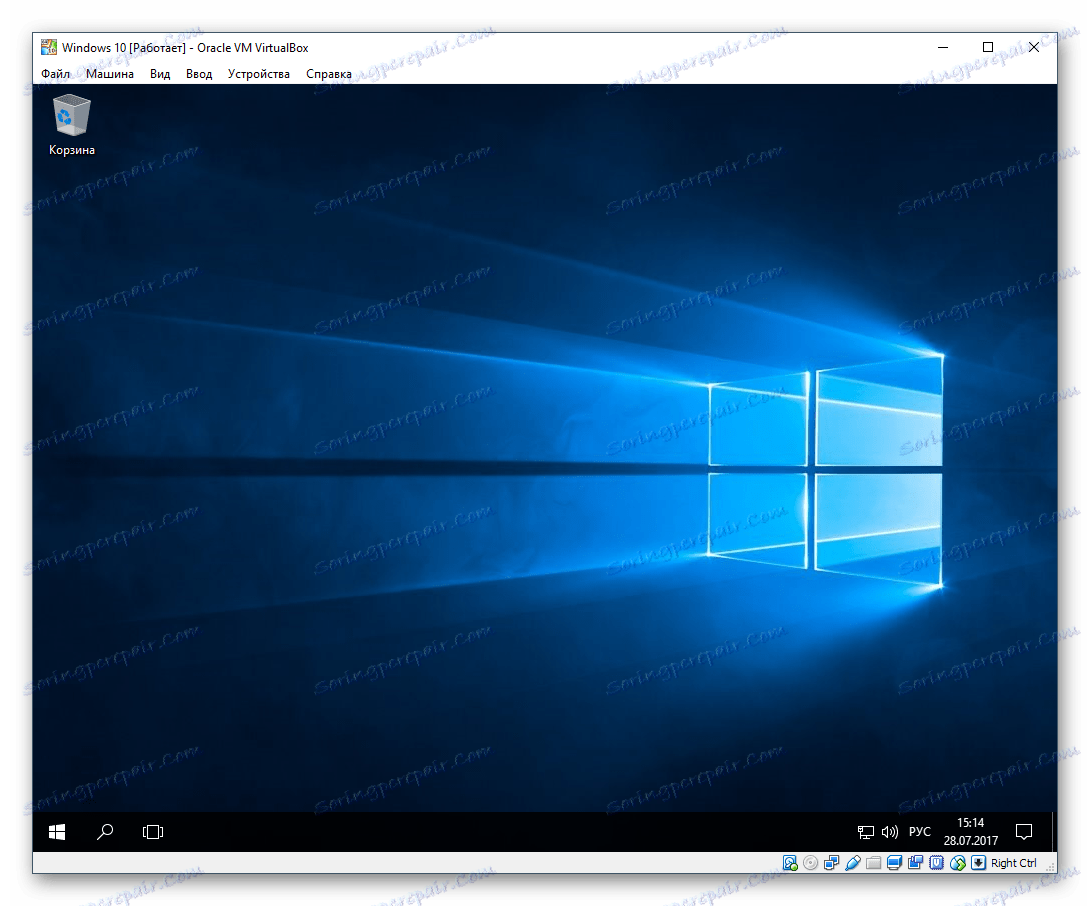Image resolution: width=1090 pixels, height=906 pixels.
Task: Click the guest volume speaker icon
Action: (x=890, y=832)
